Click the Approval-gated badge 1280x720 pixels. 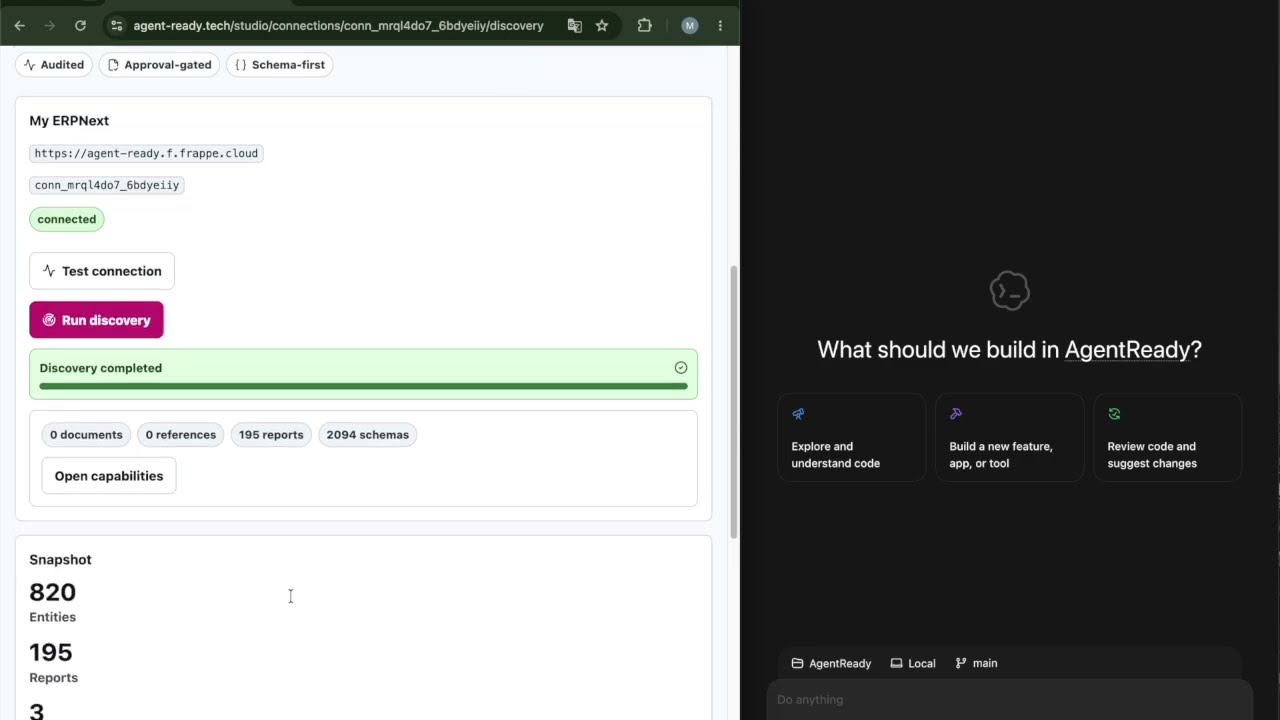159,65
